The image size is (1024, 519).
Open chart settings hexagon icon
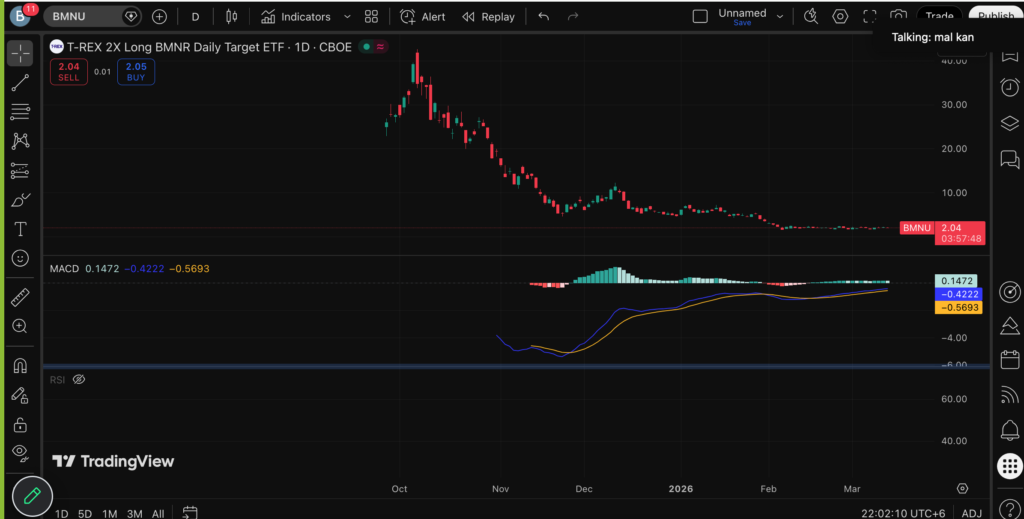click(x=840, y=17)
